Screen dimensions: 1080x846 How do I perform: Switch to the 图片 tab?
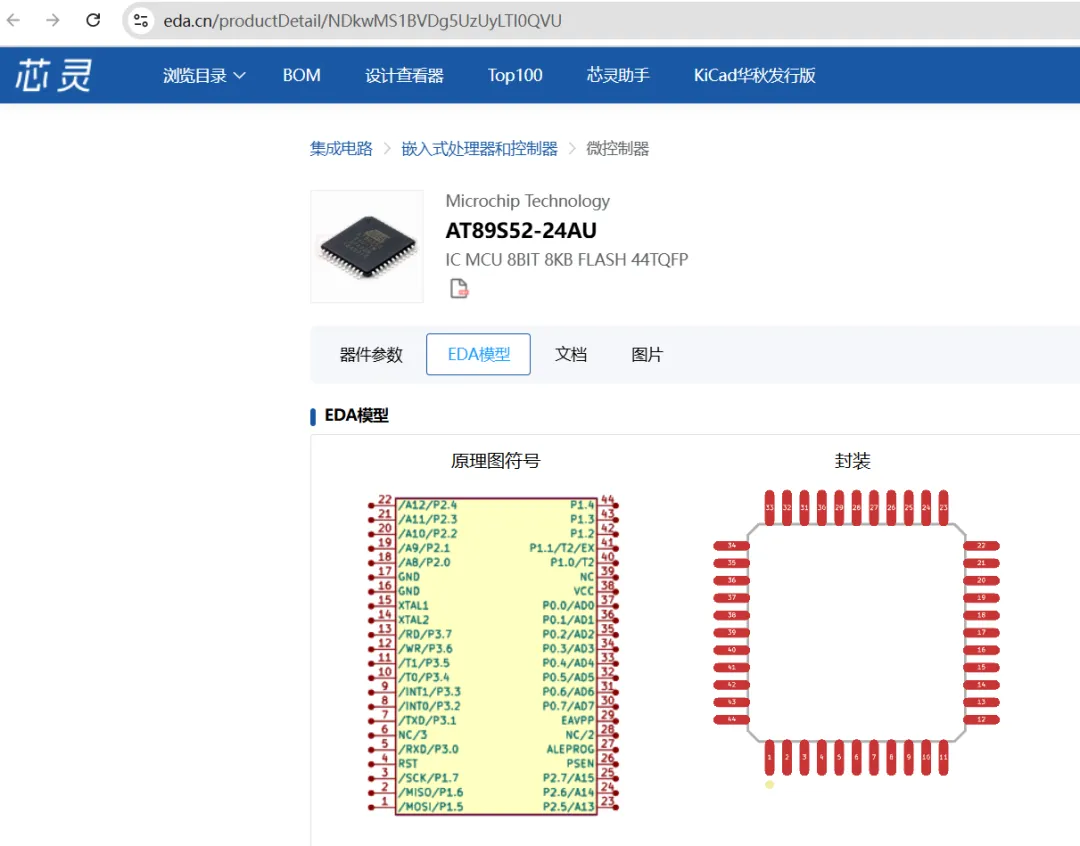[x=647, y=354]
